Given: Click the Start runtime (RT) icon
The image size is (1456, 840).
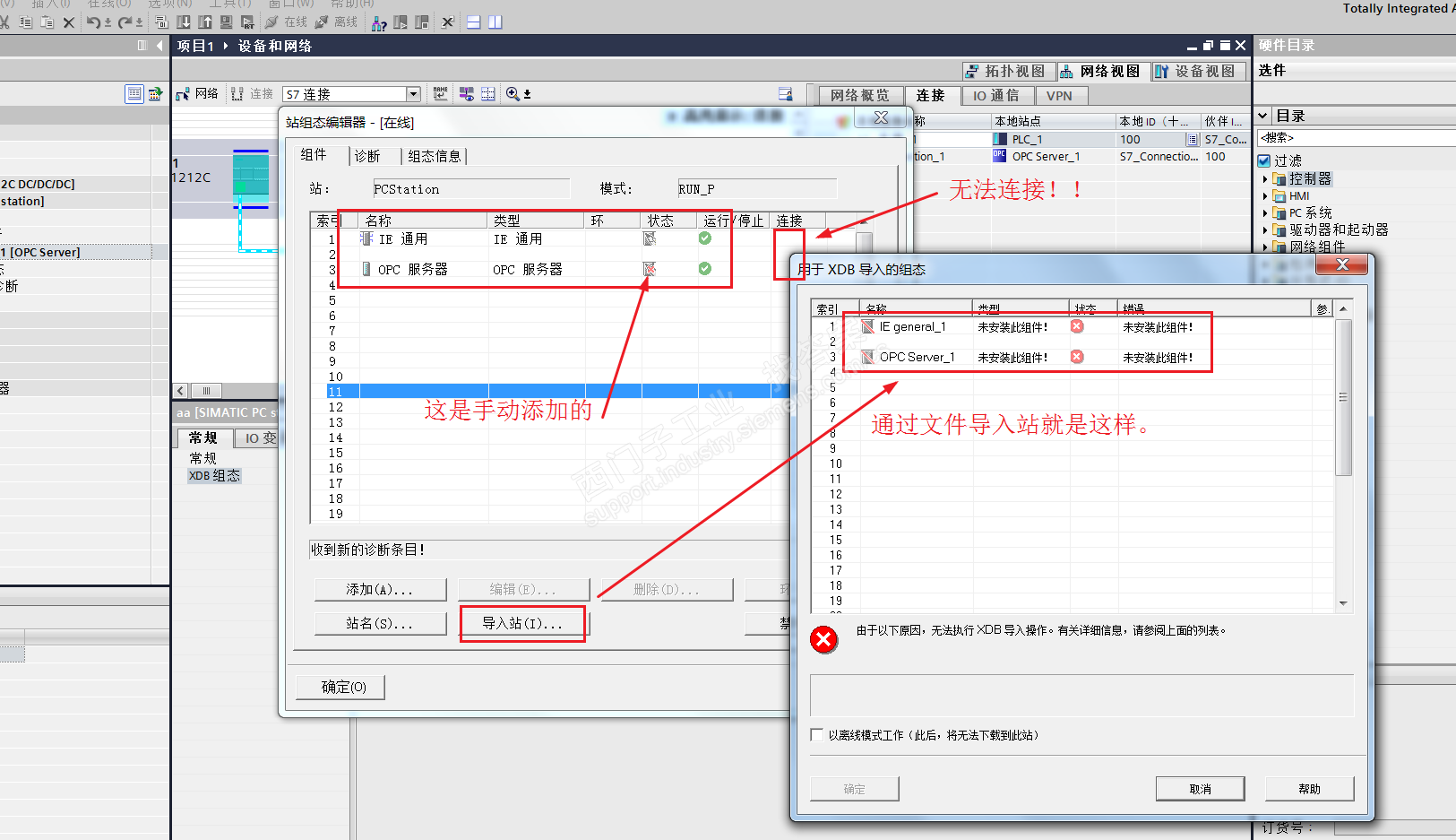Looking at the screenshot, I should pos(247,22).
